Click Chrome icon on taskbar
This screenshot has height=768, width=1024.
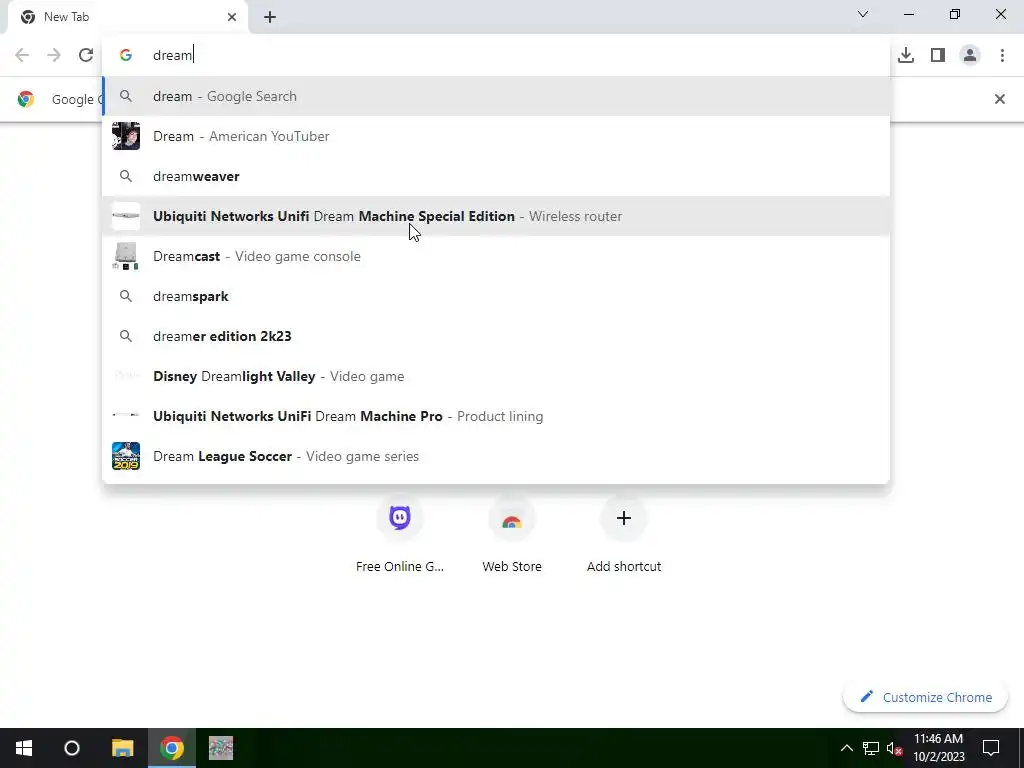click(x=172, y=748)
